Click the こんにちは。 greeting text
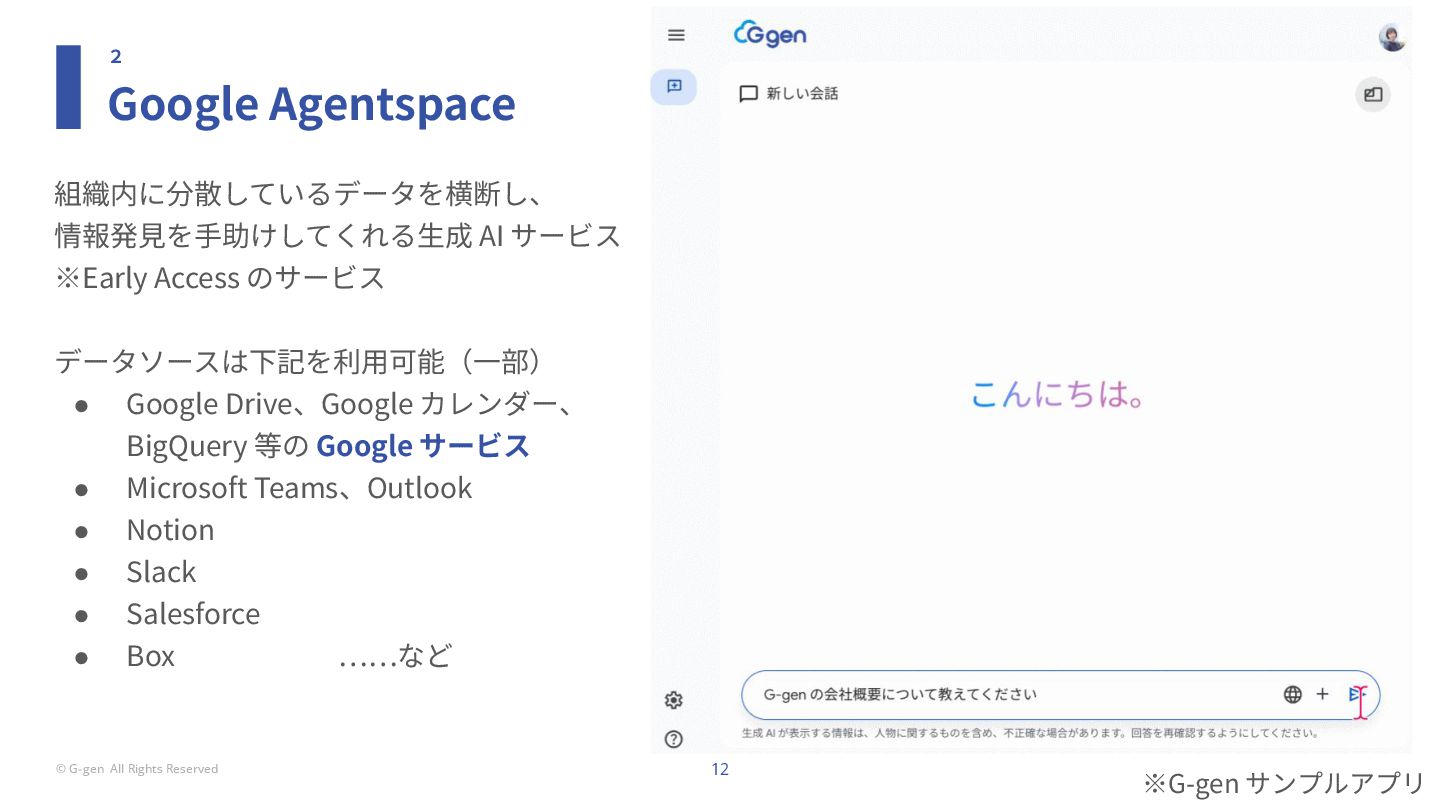The height and width of the screenshot is (810, 1440). (1058, 394)
